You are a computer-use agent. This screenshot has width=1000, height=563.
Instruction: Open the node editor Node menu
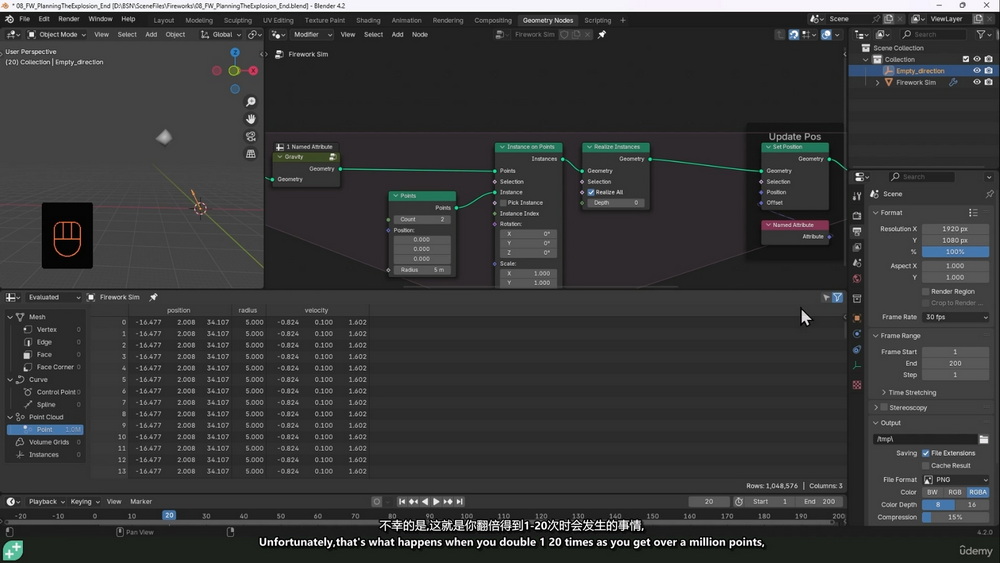click(420, 34)
